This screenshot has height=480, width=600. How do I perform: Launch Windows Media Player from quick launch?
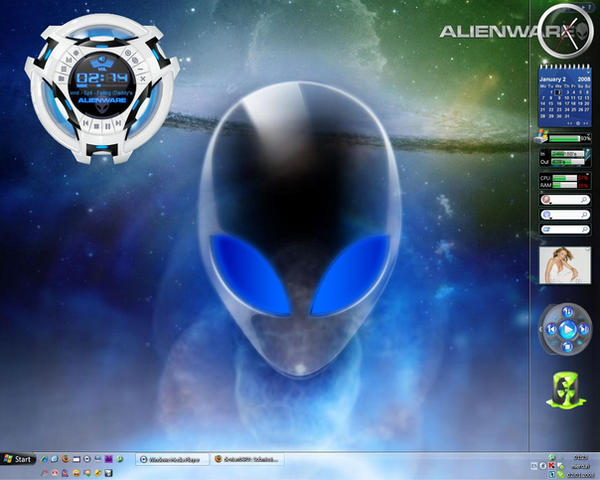(87, 459)
